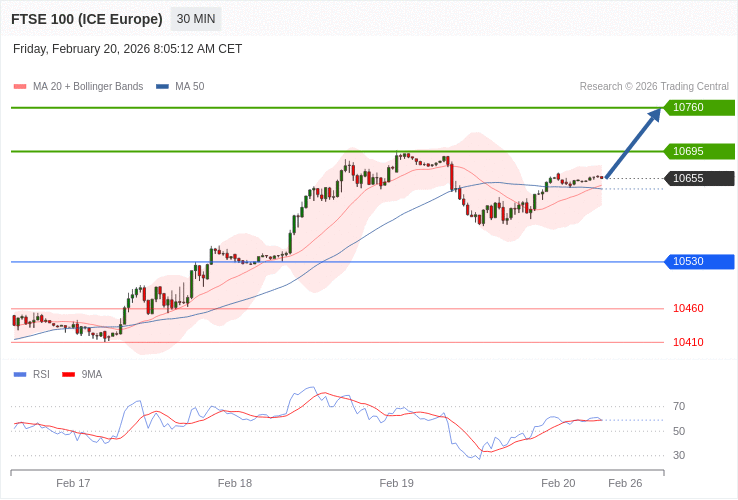Click the blue MA 50 legend swatch
Screen dimensions: 738x500
(x=162, y=87)
